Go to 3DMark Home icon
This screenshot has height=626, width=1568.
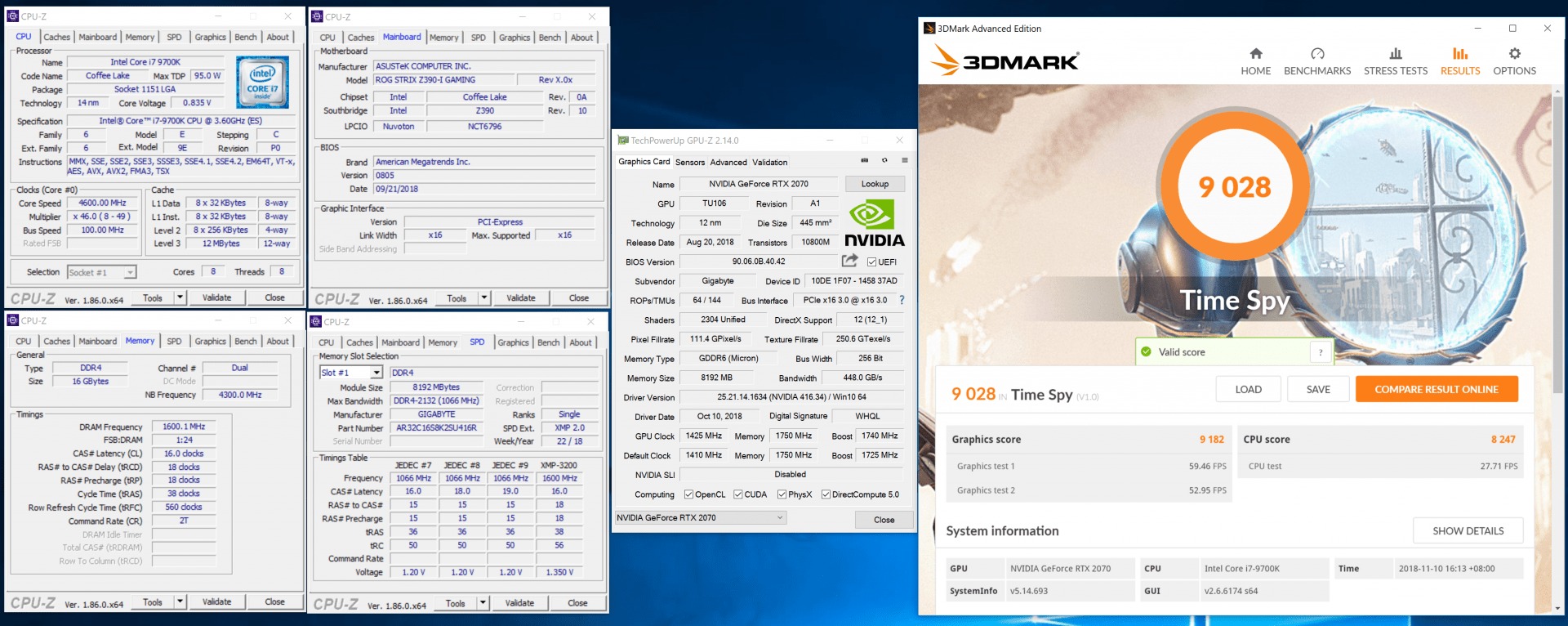pos(1255,54)
